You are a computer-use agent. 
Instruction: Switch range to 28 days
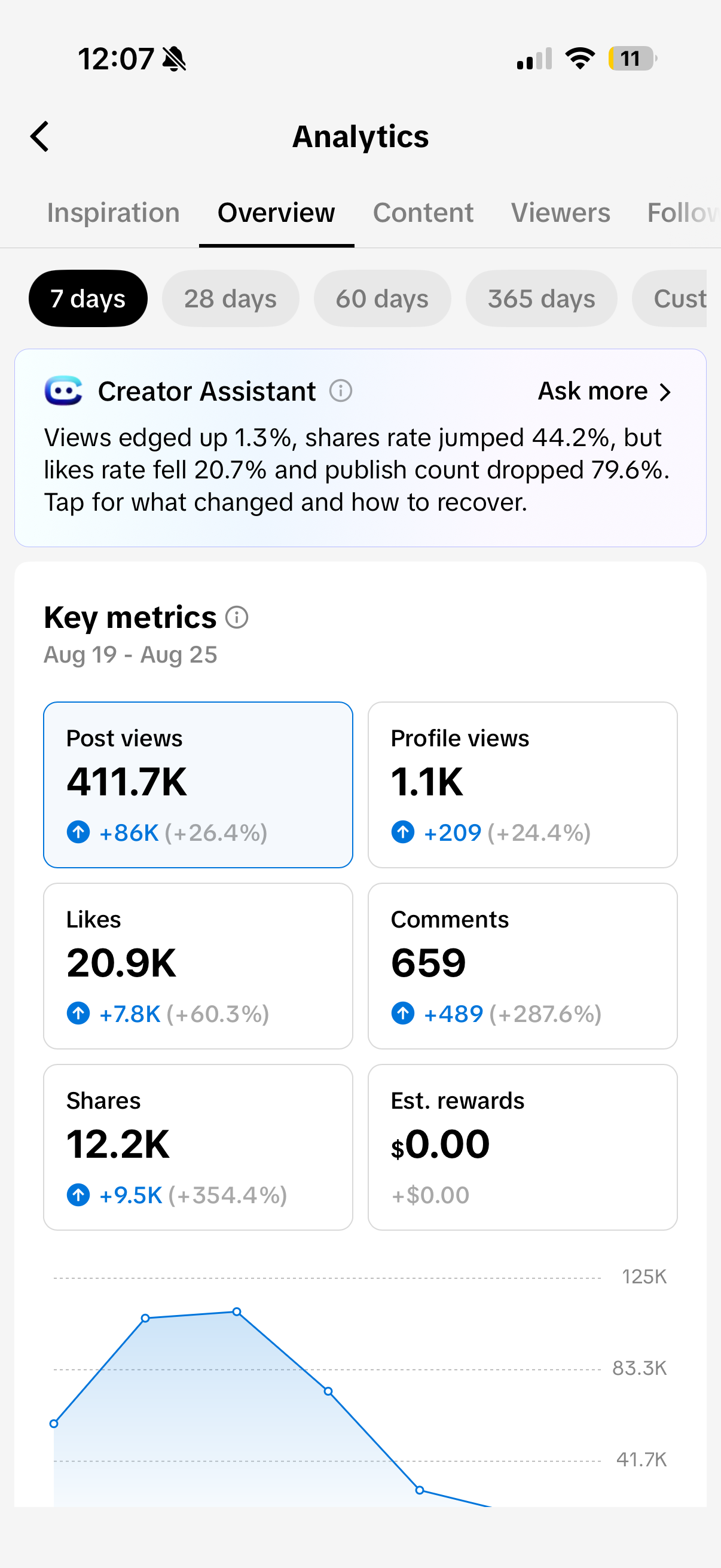point(231,298)
